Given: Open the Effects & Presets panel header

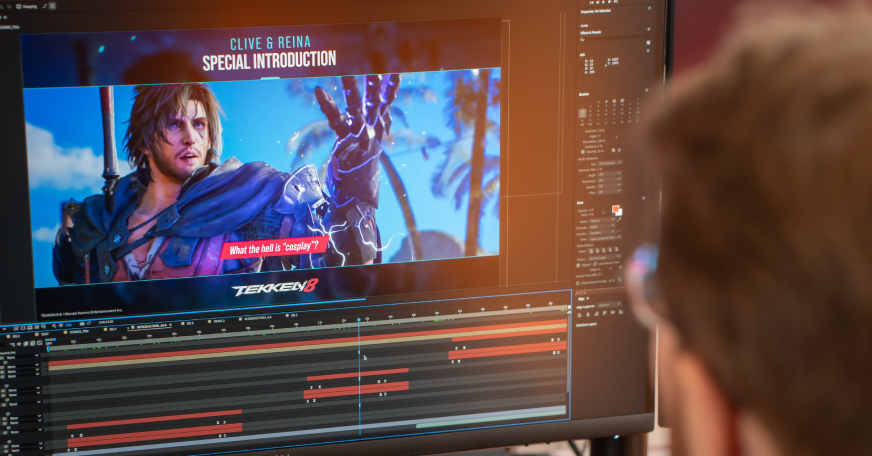Looking at the screenshot, I should tap(591, 33).
